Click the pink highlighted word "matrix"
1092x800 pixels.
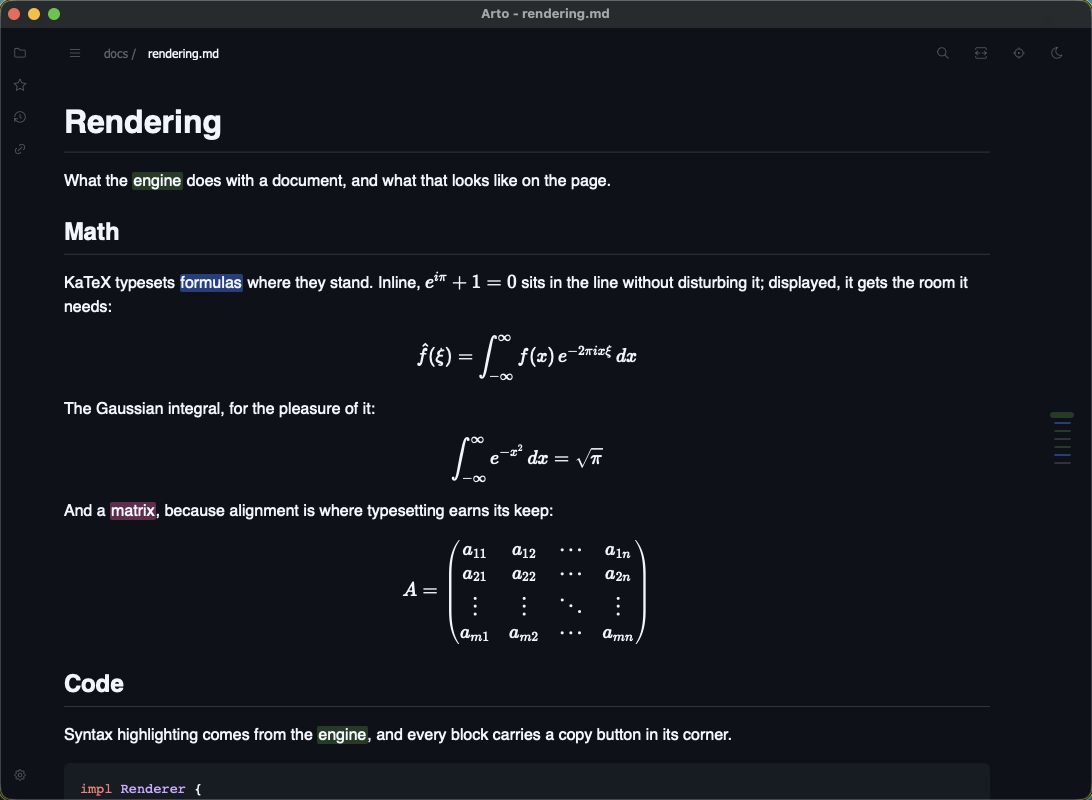tap(133, 511)
